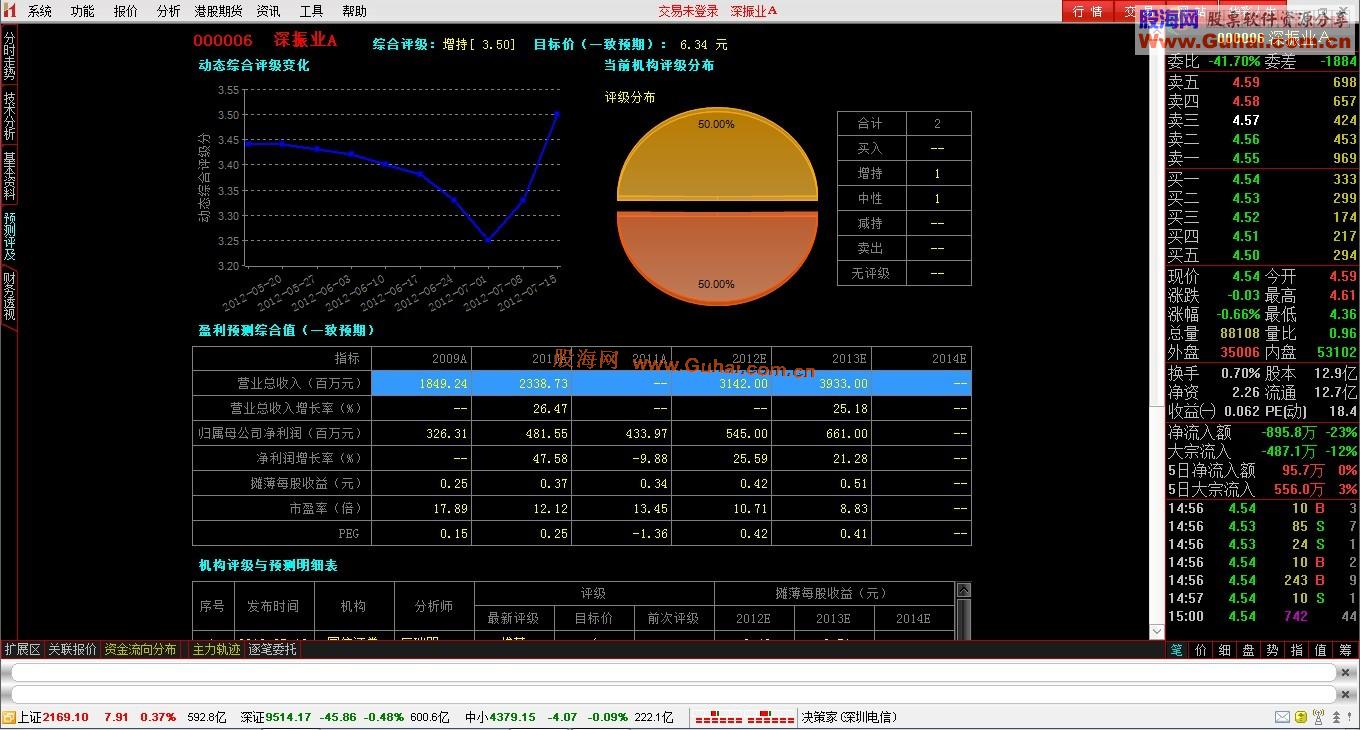Click the double up-arrow icon in status bar
The height and width of the screenshot is (730, 1360).
point(1335,717)
